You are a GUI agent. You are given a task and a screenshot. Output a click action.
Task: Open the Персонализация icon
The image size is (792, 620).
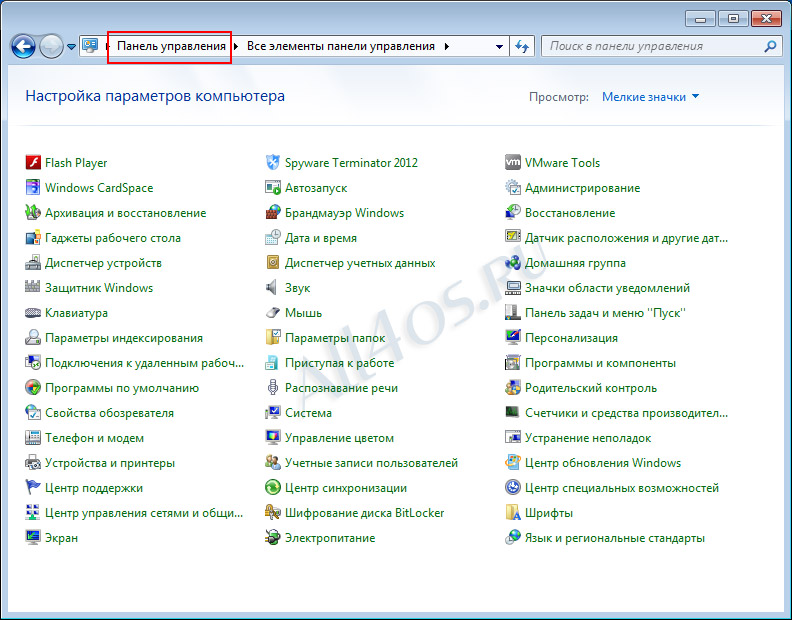tap(513, 338)
